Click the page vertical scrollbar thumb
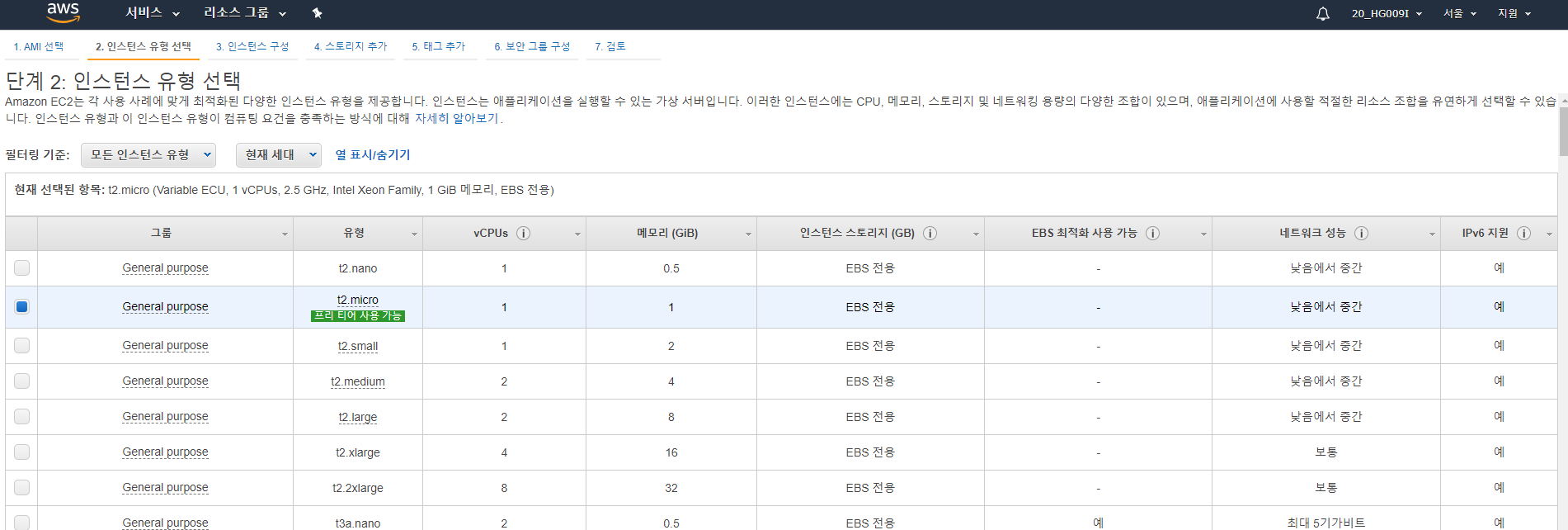1568x530 pixels. pos(1563,132)
